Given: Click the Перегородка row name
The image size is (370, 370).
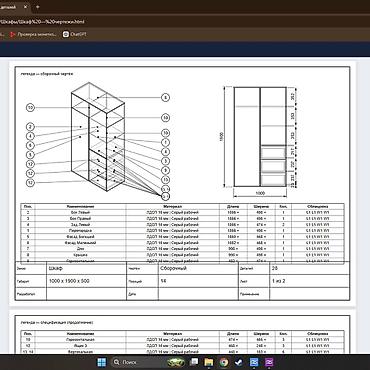Looking at the screenshot, I should (x=80, y=231).
